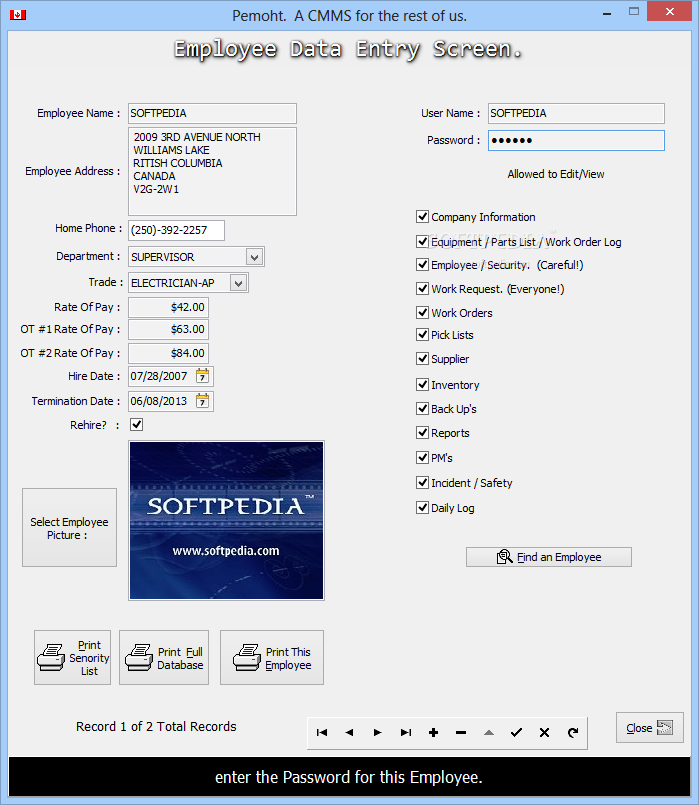The height and width of the screenshot is (805, 699).
Task: Cancel the edit with the X navigator icon
Action: 545,733
